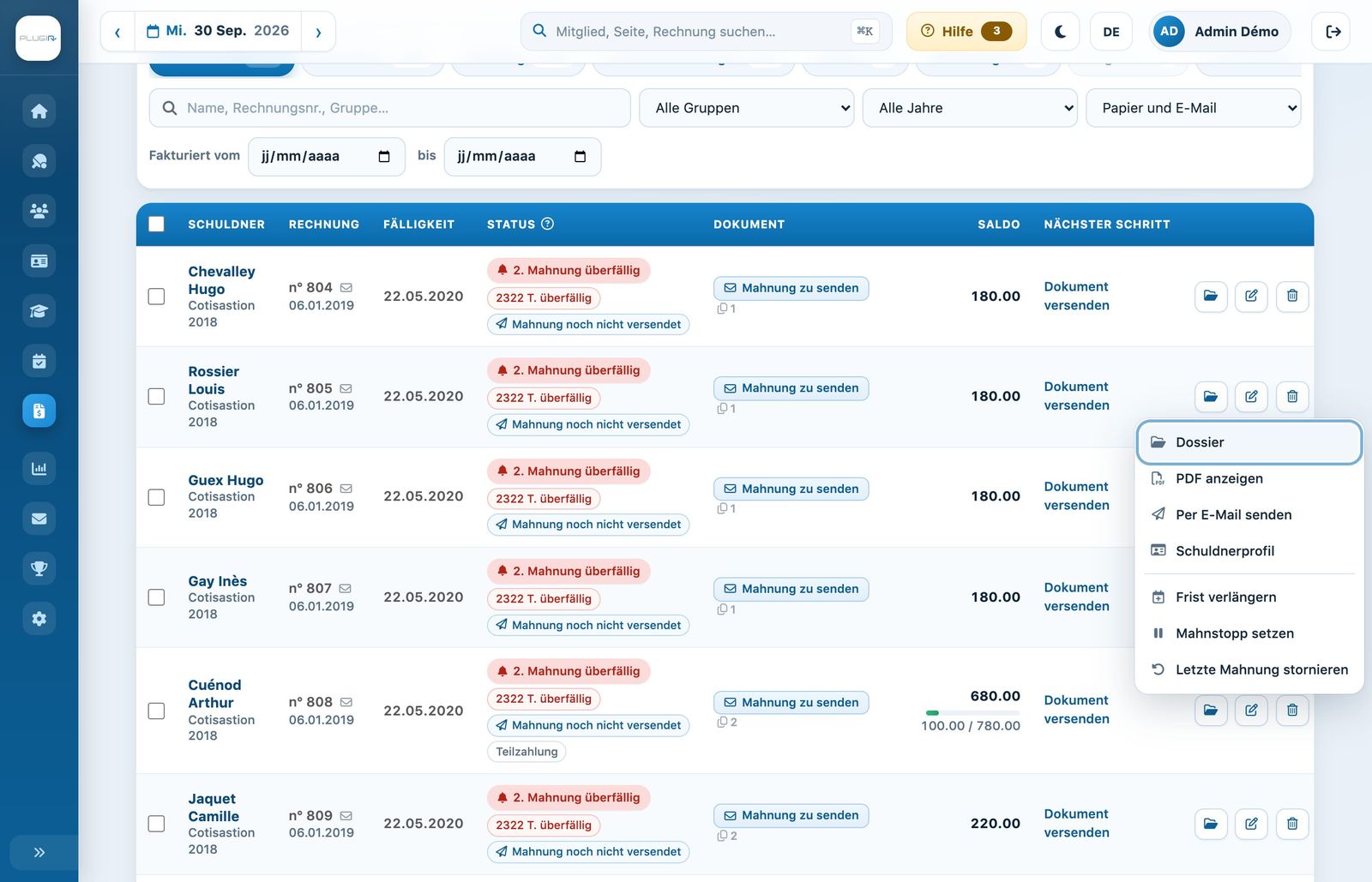The height and width of the screenshot is (882, 1372).
Task: Click the status help question icon
Action: pyautogui.click(x=548, y=224)
